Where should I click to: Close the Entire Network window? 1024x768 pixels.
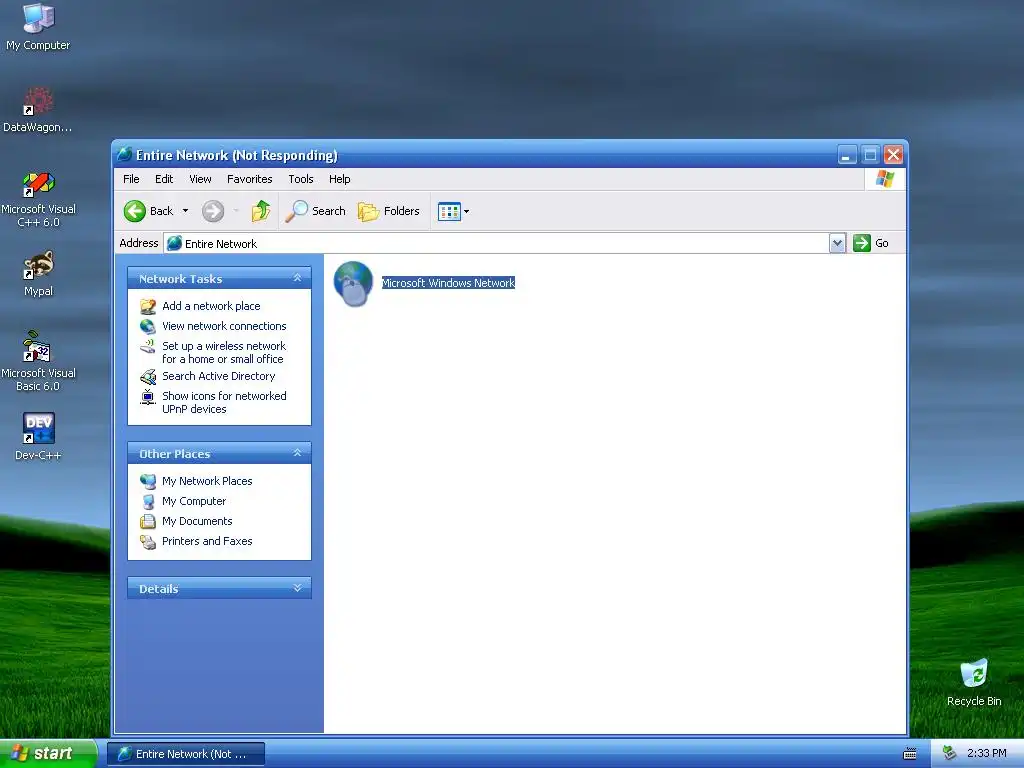click(893, 155)
